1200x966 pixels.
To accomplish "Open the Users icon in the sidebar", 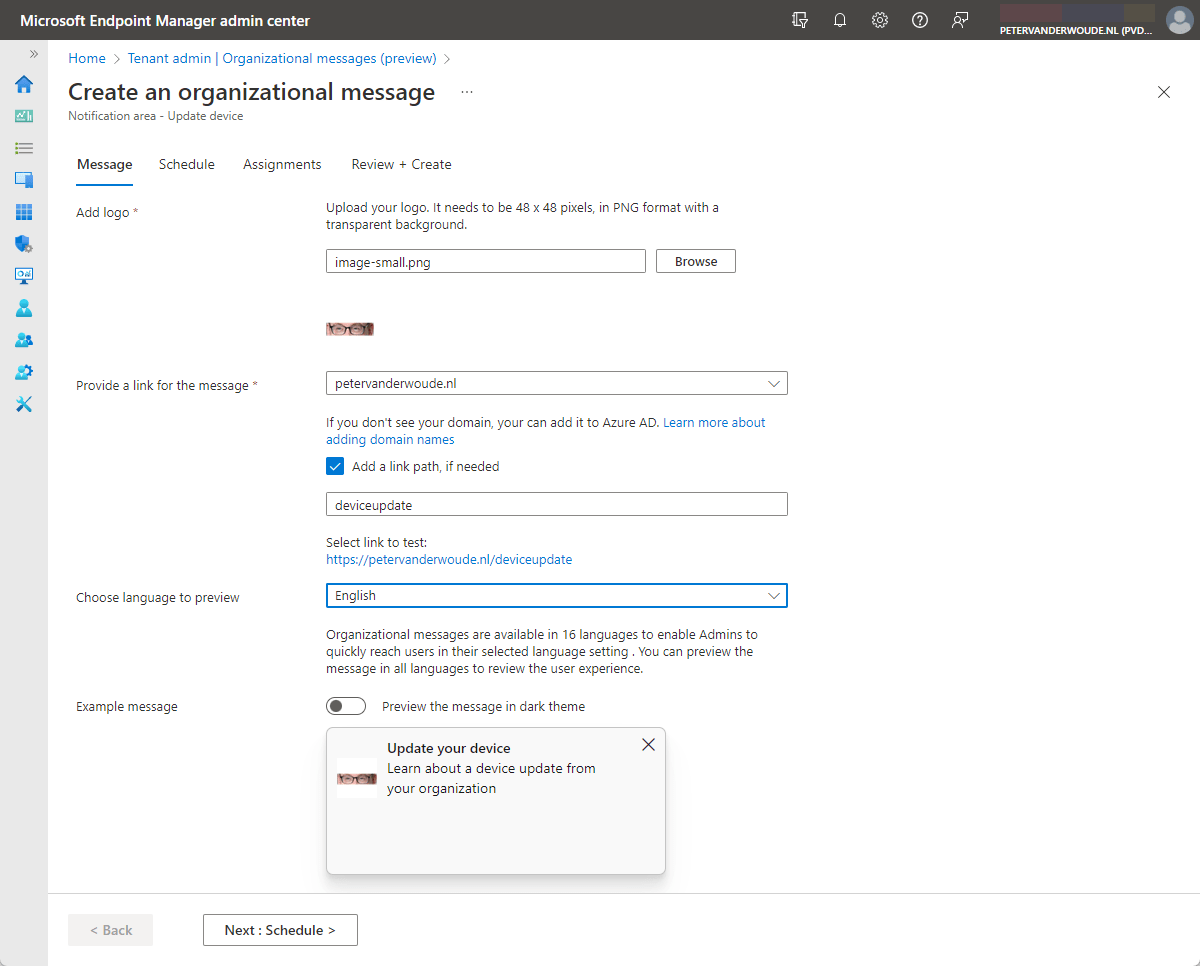I will pos(23,307).
